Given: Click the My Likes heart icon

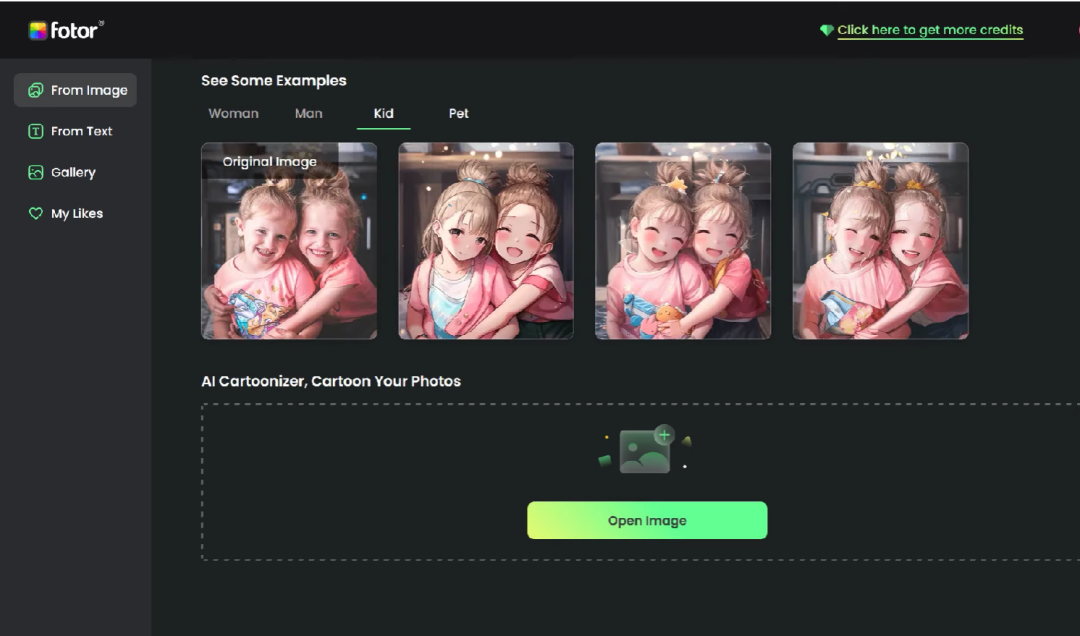Looking at the screenshot, I should click(x=36, y=213).
